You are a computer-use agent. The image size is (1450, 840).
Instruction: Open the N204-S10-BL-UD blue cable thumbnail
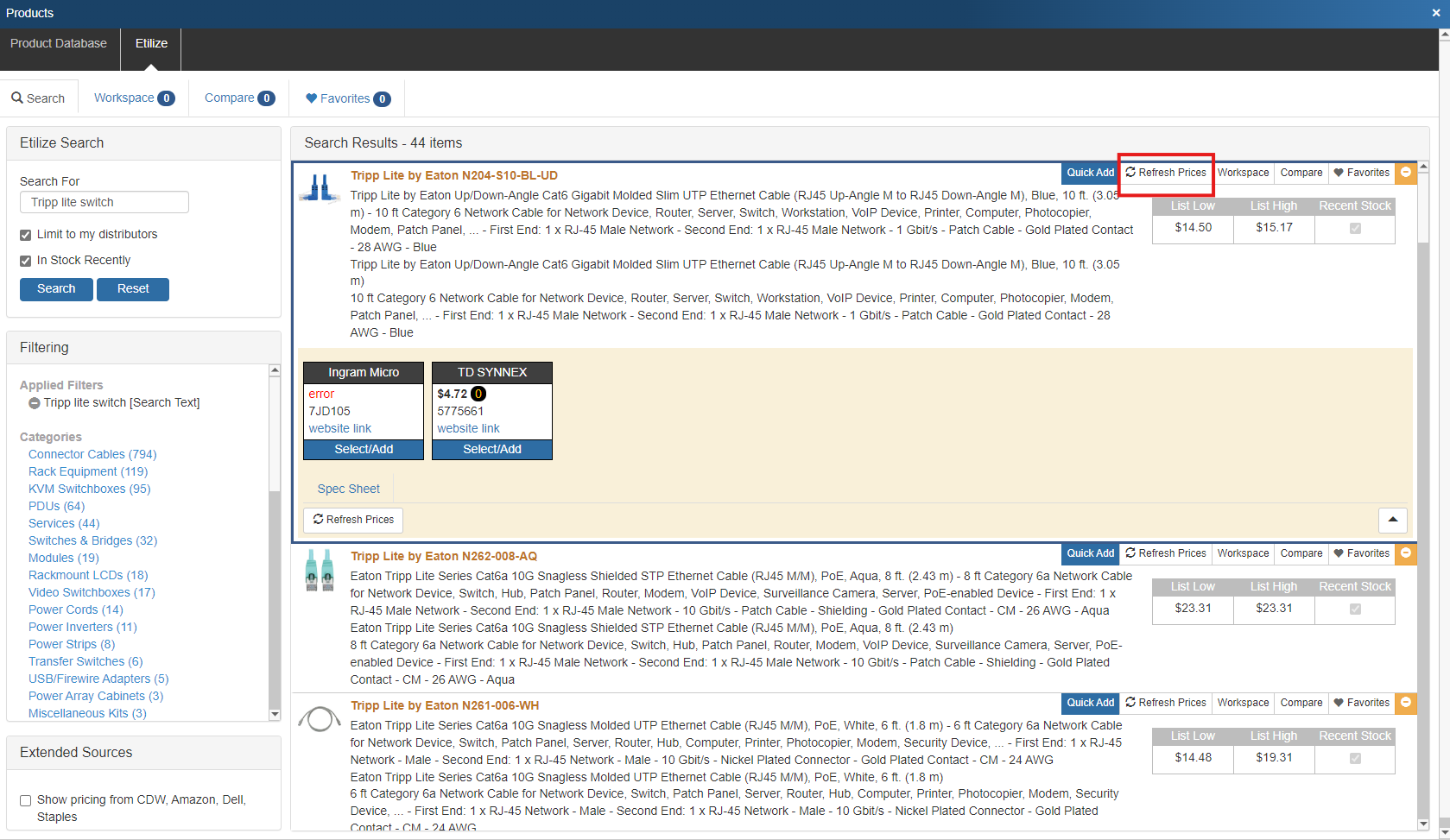click(x=320, y=187)
